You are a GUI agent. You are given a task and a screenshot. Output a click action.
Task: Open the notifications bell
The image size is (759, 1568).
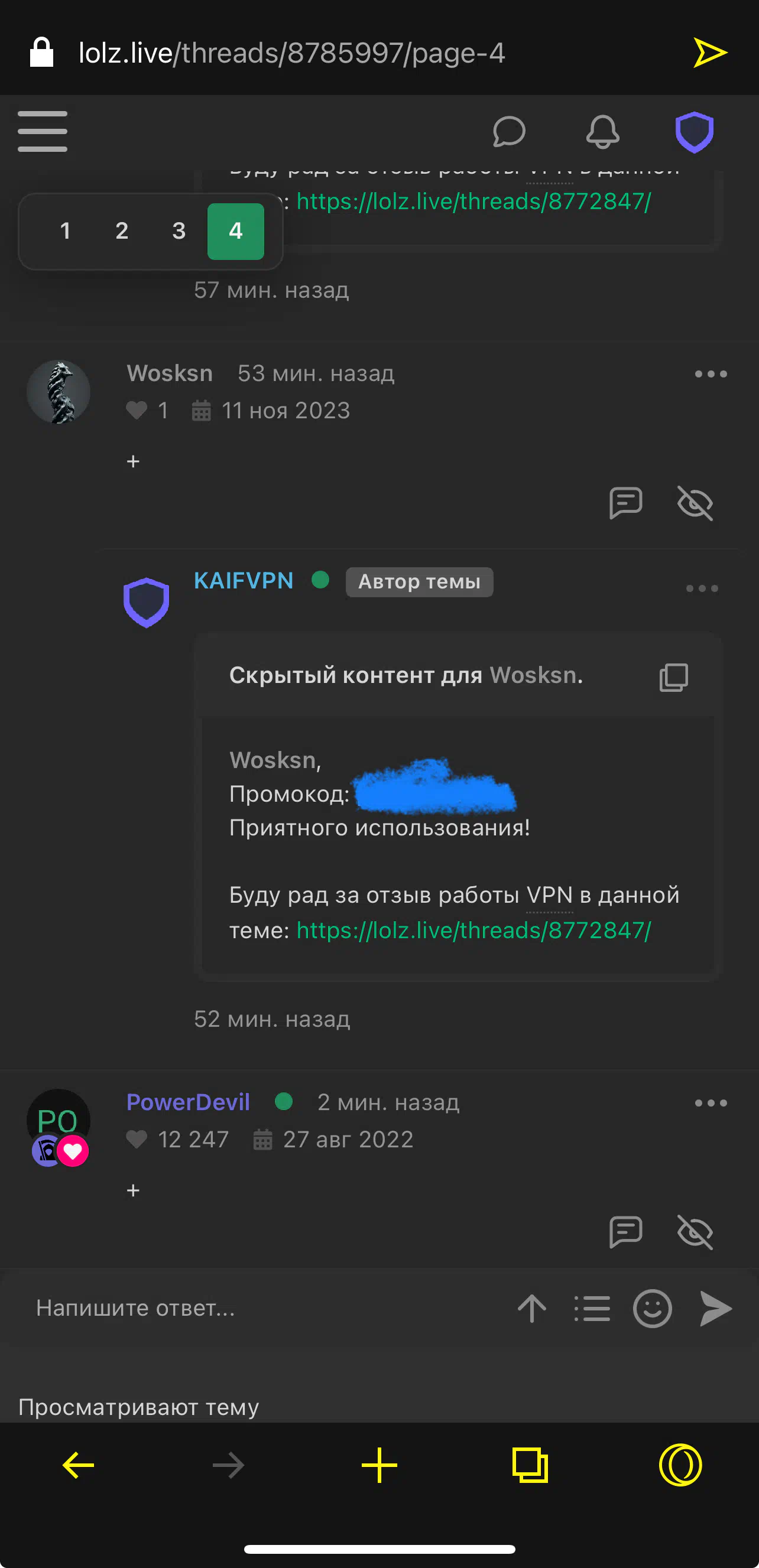click(x=602, y=132)
